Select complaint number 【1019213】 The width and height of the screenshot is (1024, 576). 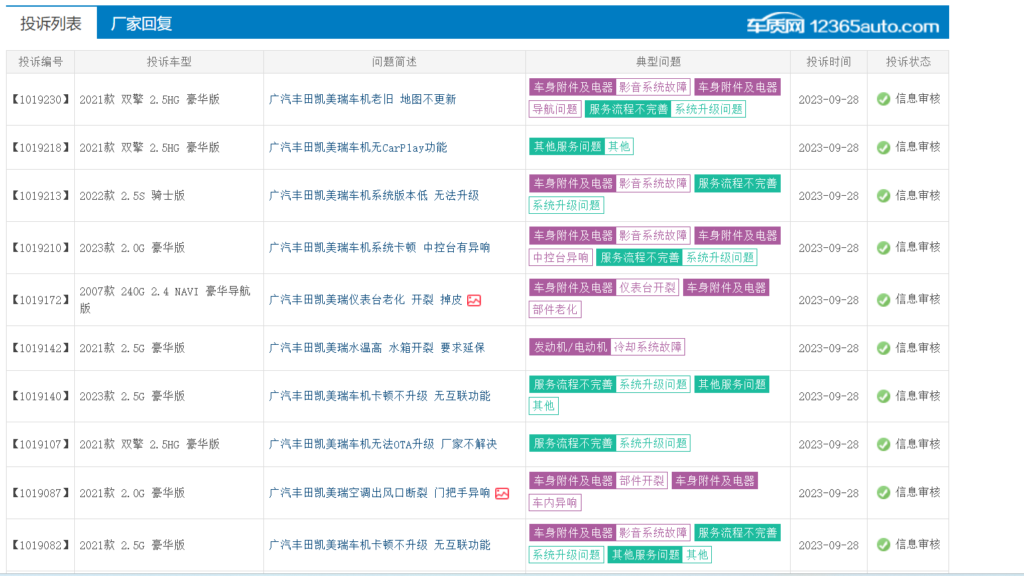coord(40,196)
